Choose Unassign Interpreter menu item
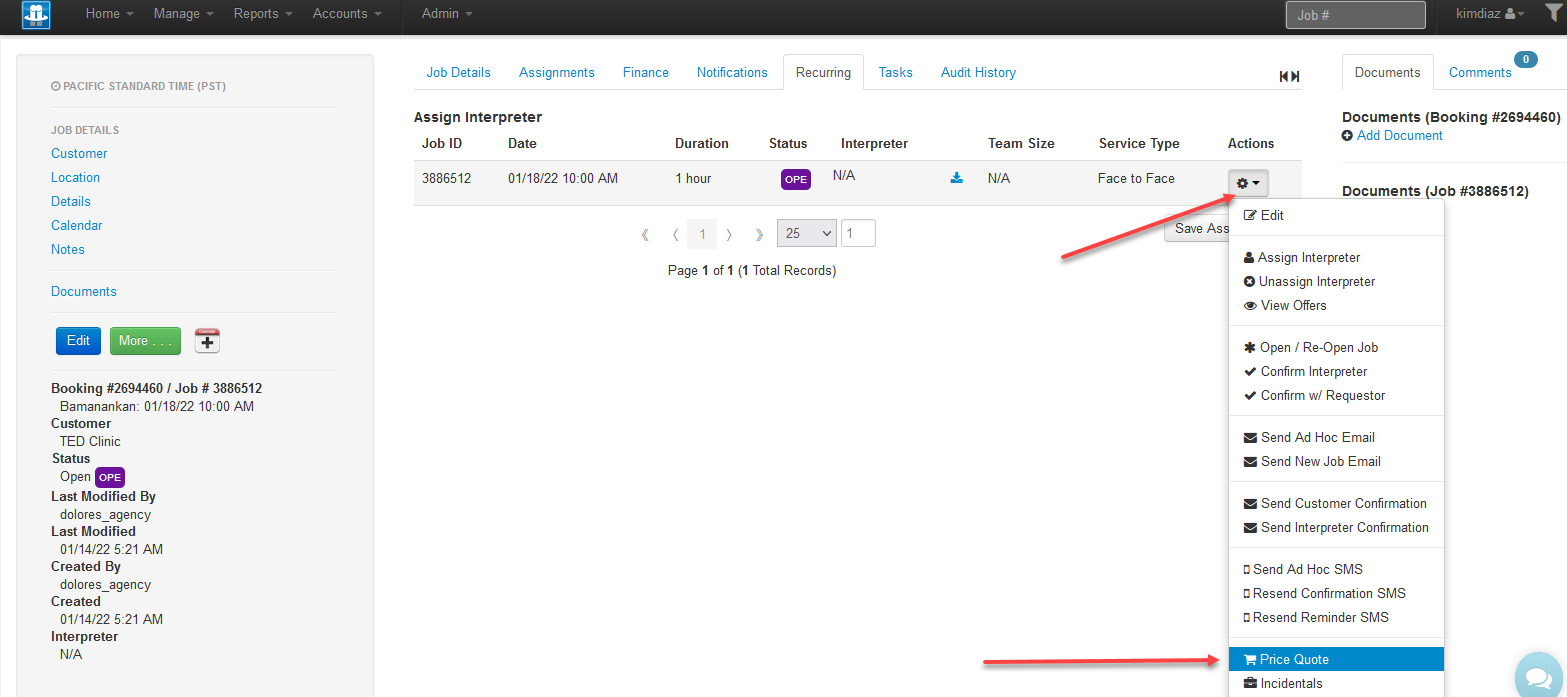Screen dimensions: 1567x697 tap(1336, 281)
